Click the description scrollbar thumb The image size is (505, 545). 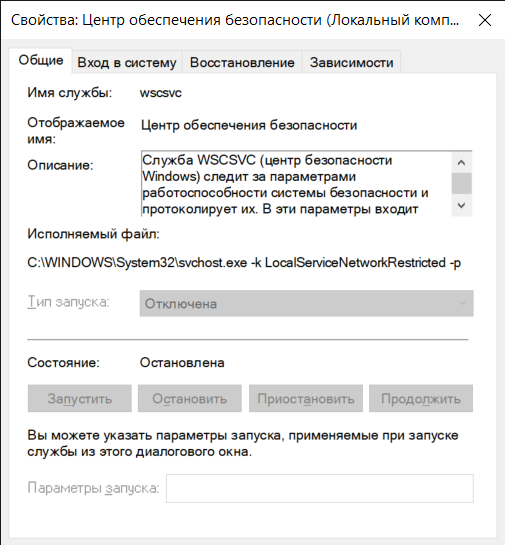(x=462, y=183)
